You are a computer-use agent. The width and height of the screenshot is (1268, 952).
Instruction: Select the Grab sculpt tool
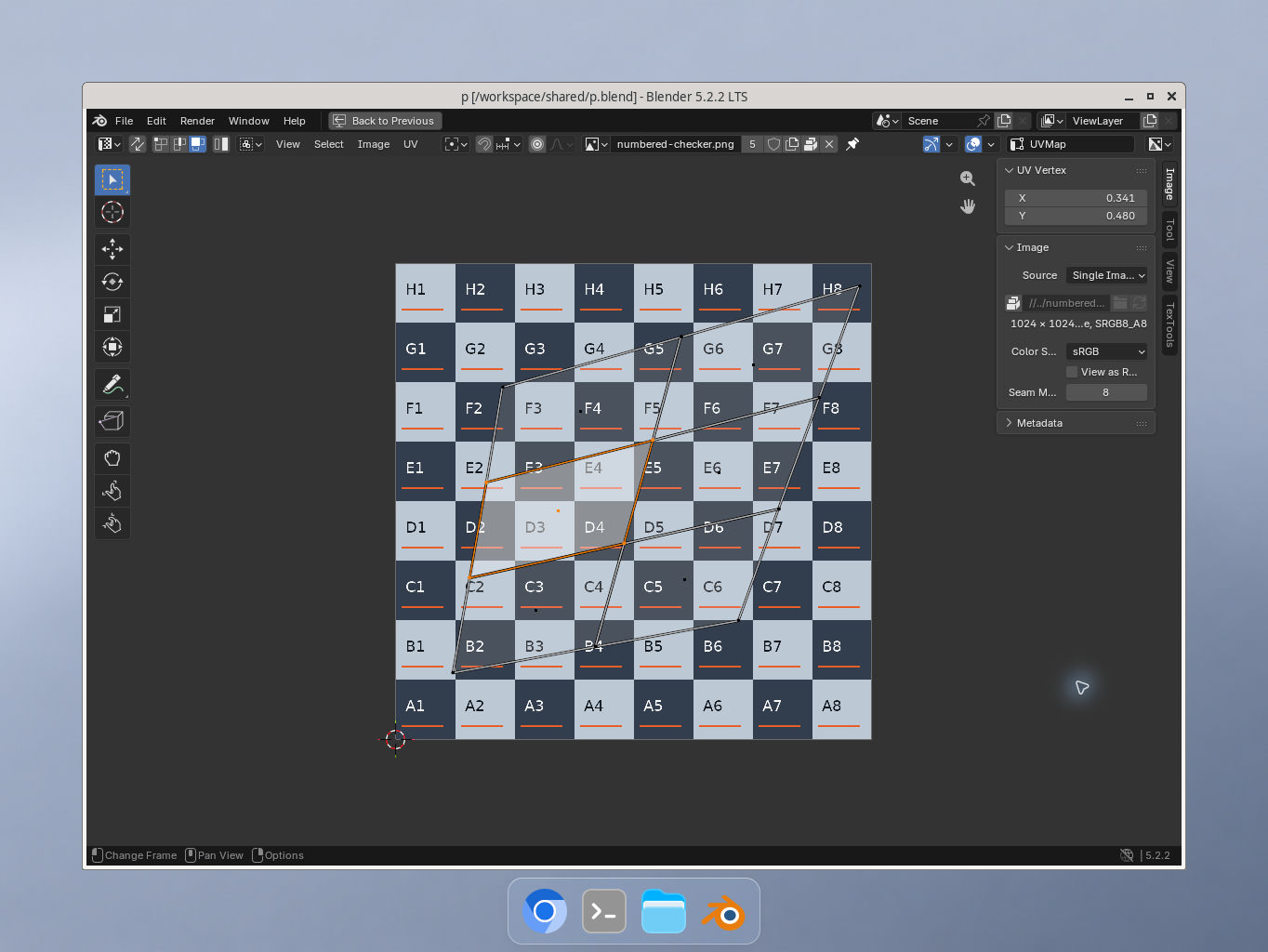(x=112, y=458)
